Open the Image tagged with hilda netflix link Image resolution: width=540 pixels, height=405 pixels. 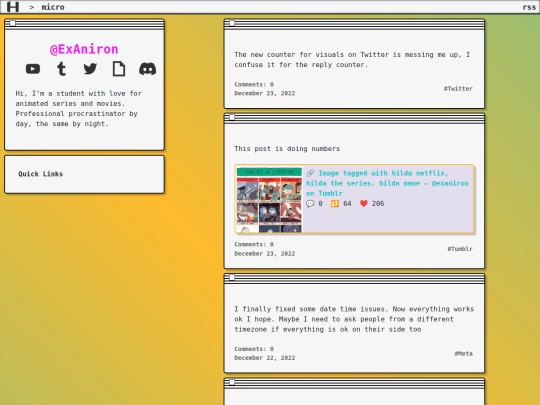tap(387, 183)
